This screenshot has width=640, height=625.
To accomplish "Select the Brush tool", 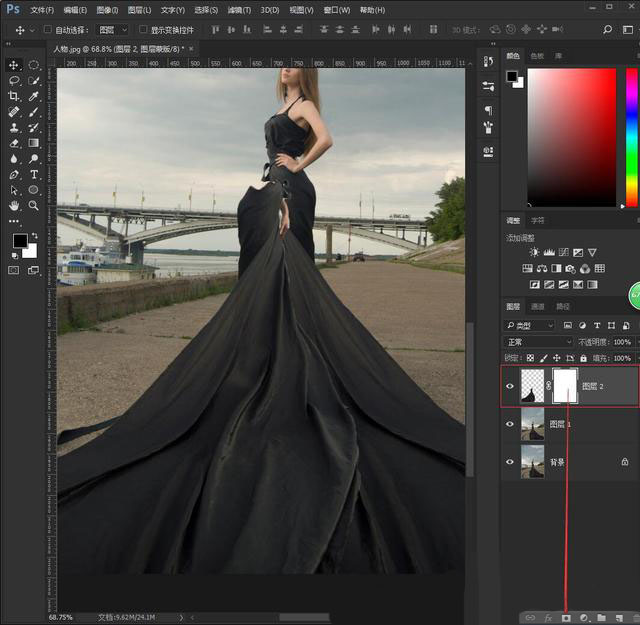I will tap(33, 111).
